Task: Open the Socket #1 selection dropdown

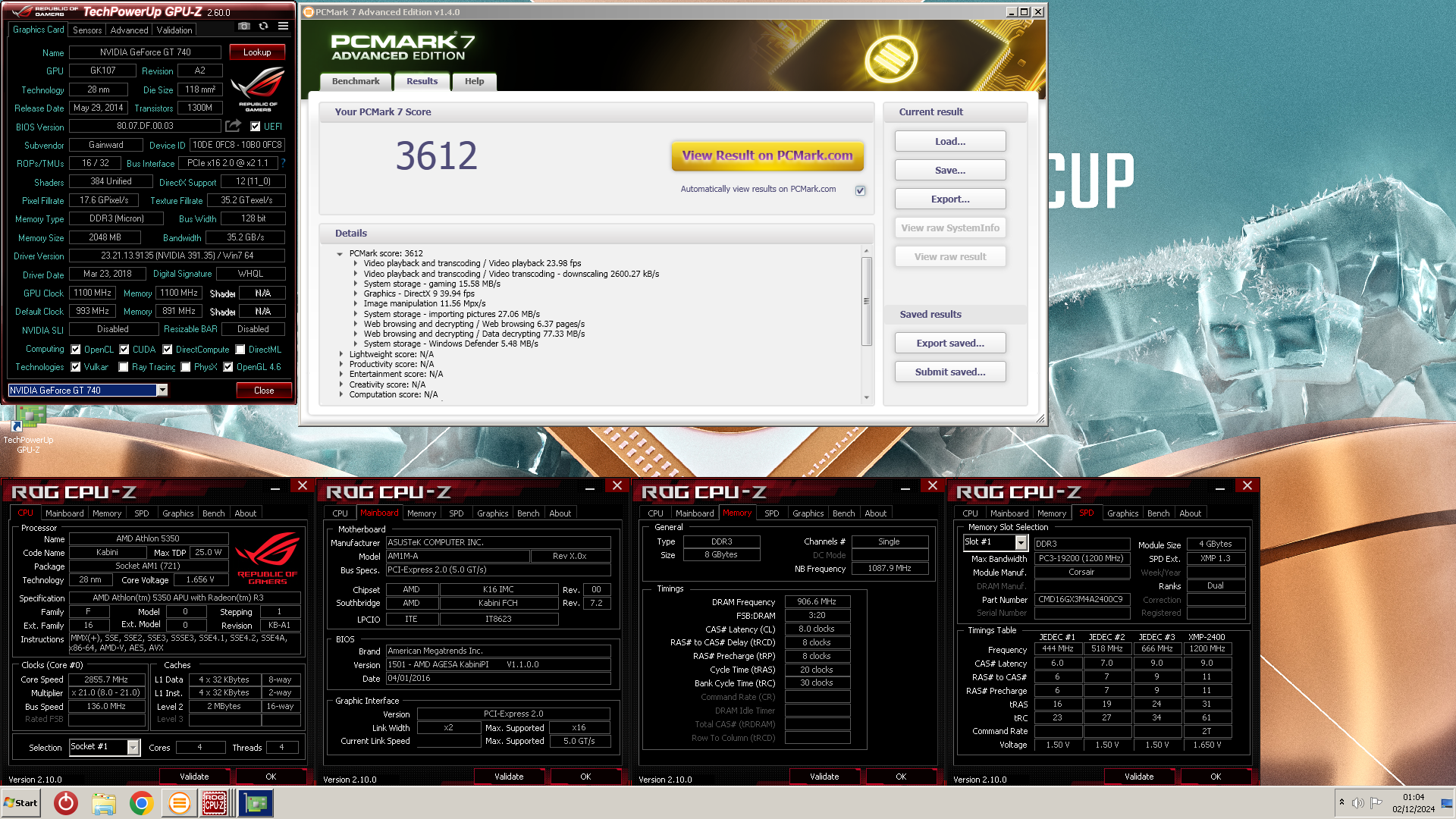Action: (x=133, y=747)
